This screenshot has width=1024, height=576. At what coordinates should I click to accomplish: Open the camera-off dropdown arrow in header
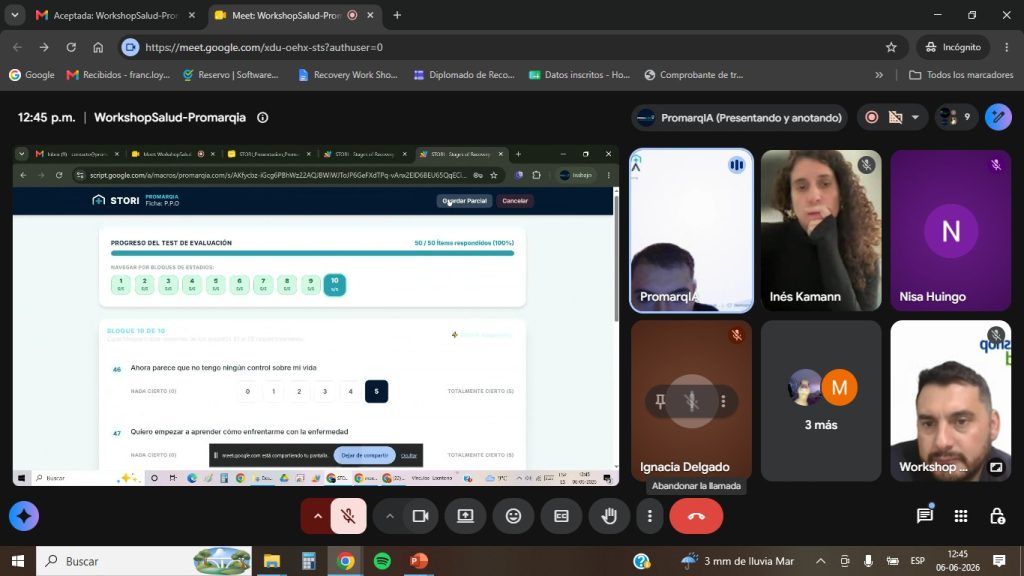pyautogui.click(x=915, y=118)
